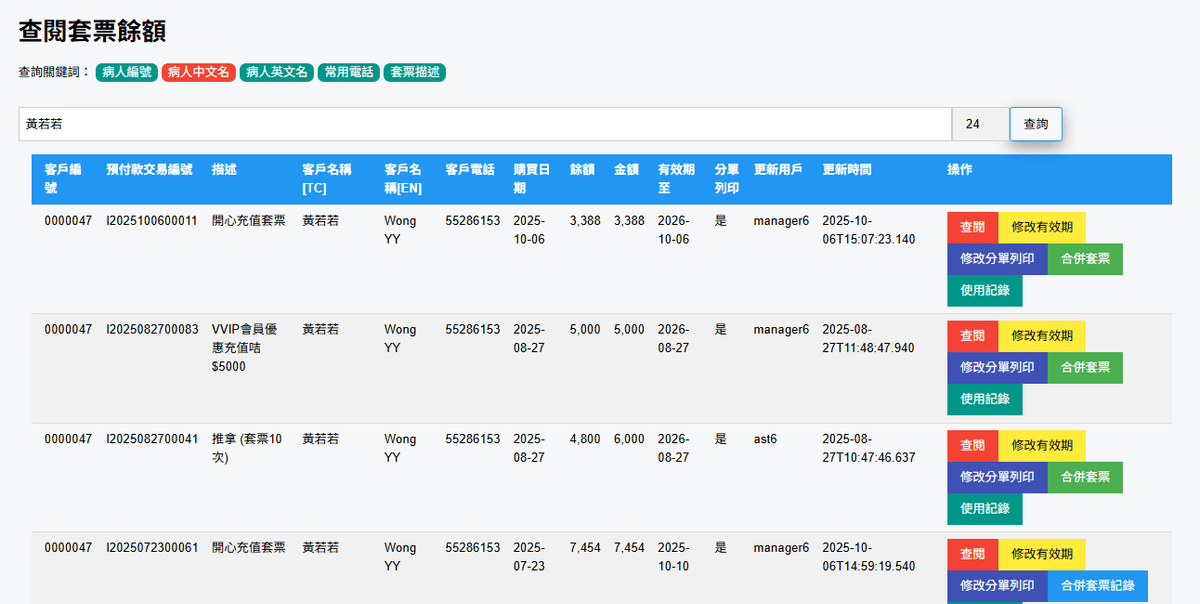The width and height of the screenshot is (1200, 604).
Task: Click 合併套票 in the first row
Action: [x=1085, y=259]
